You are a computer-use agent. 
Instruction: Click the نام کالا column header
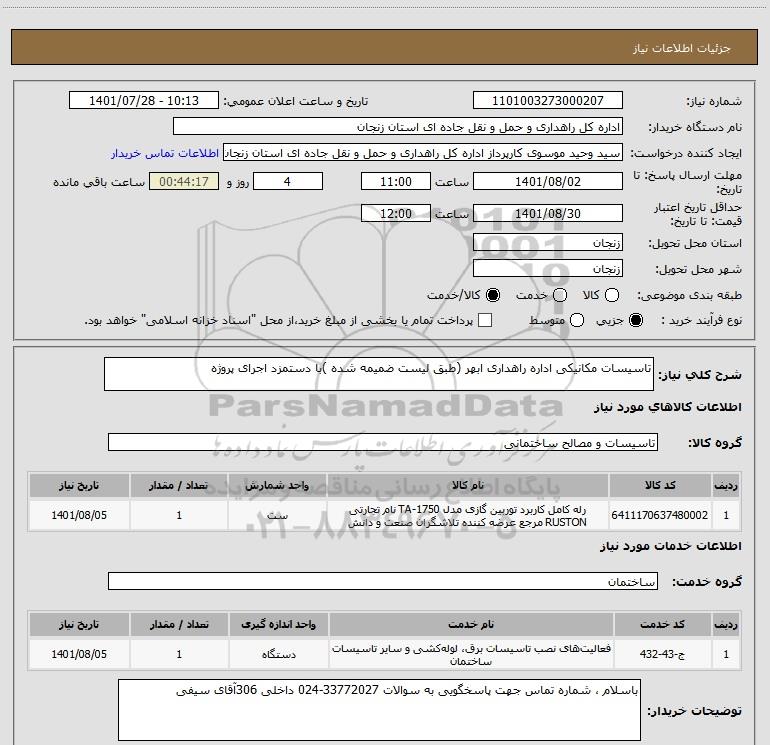click(468, 485)
